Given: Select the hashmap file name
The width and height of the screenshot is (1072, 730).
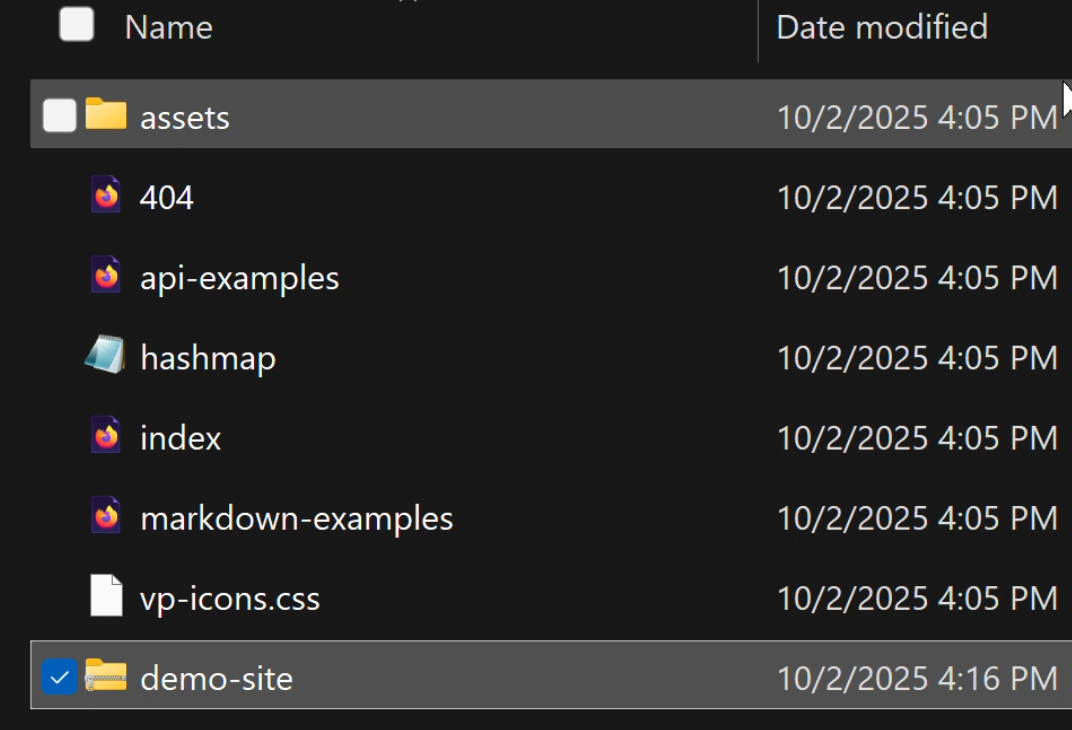Looking at the screenshot, I should [x=208, y=358].
